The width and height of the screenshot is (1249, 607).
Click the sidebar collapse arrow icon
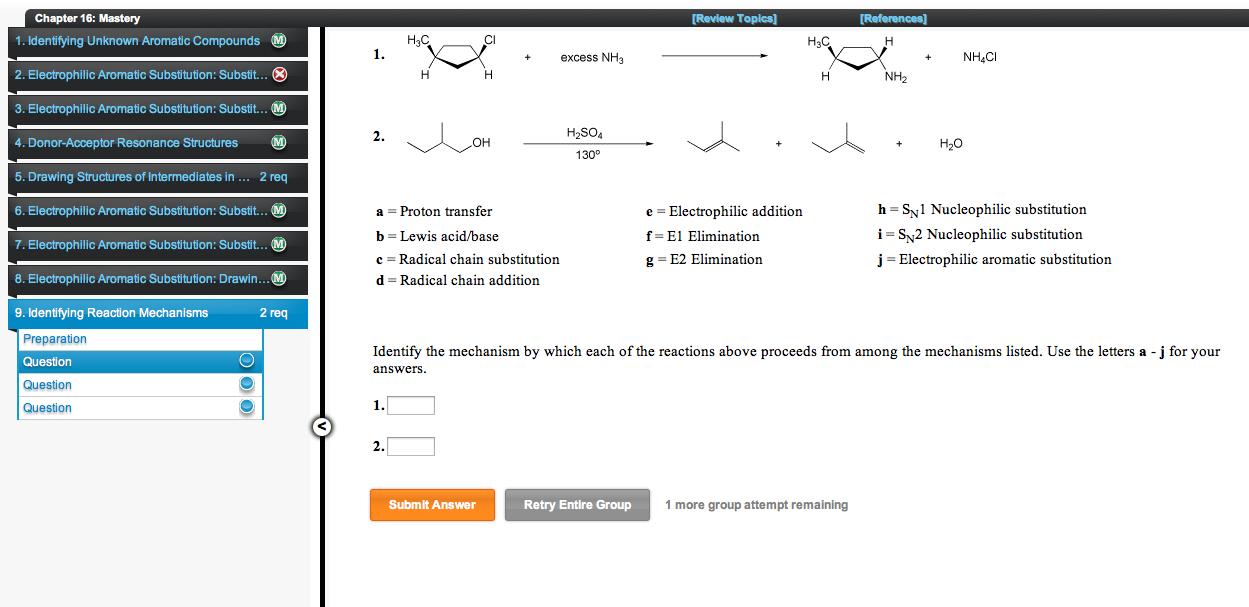[321, 427]
